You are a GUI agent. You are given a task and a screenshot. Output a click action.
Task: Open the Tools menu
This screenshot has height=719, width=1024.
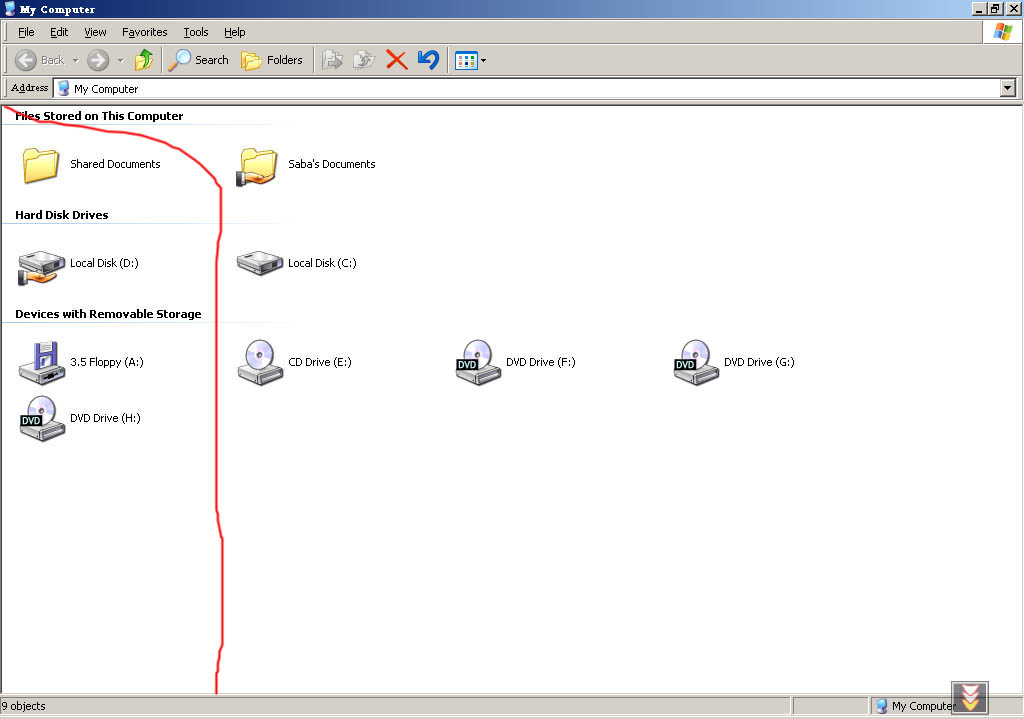coord(195,32)
